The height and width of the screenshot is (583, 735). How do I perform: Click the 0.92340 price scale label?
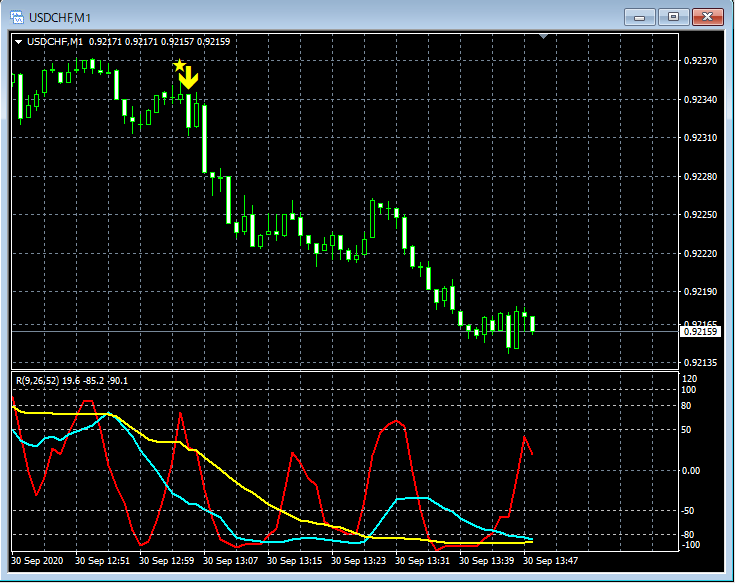pos(700,99)
